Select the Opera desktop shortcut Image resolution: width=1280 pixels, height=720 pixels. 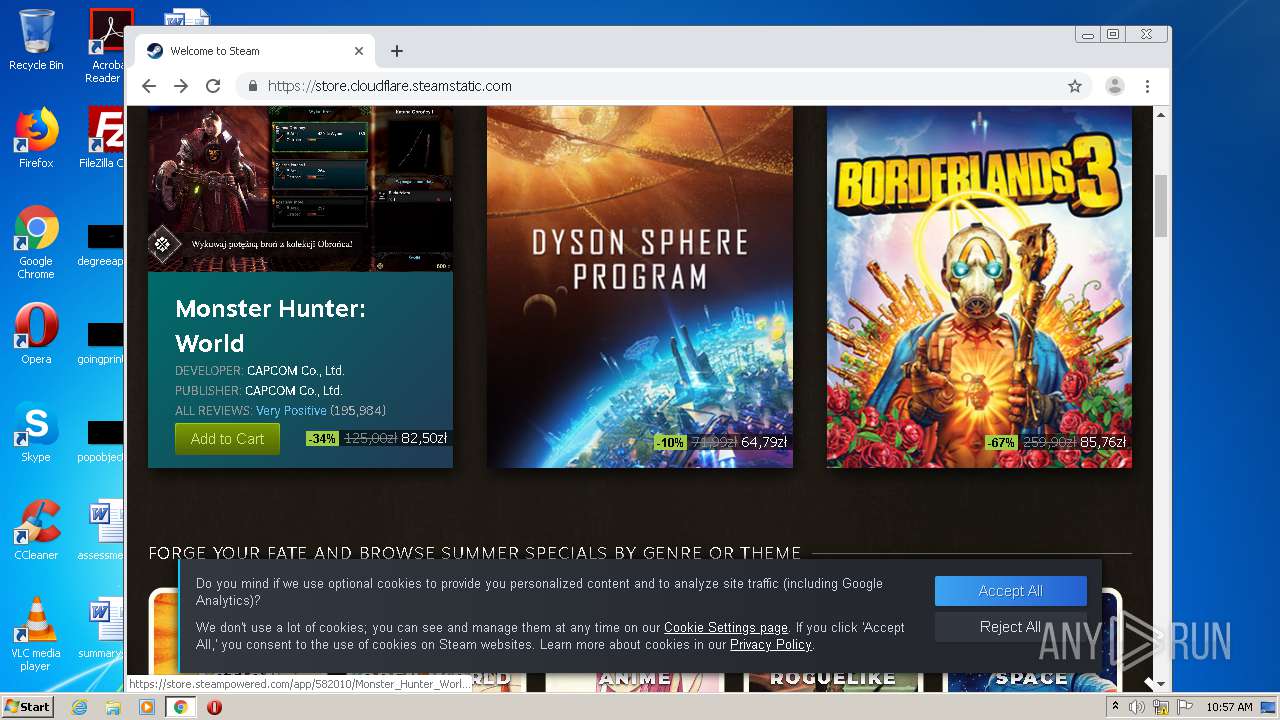click(36, 334)
